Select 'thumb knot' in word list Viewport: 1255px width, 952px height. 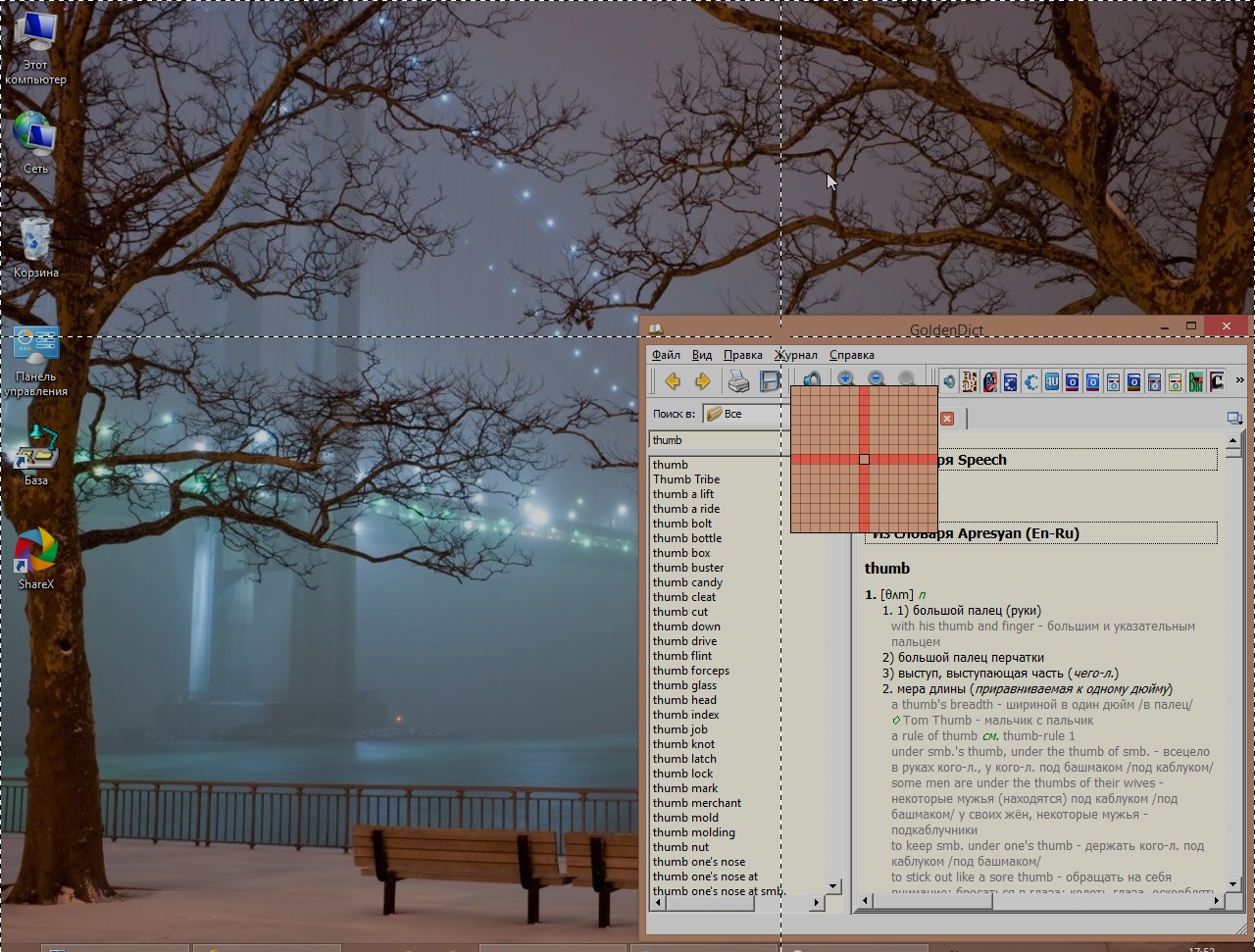coord(683,744)
